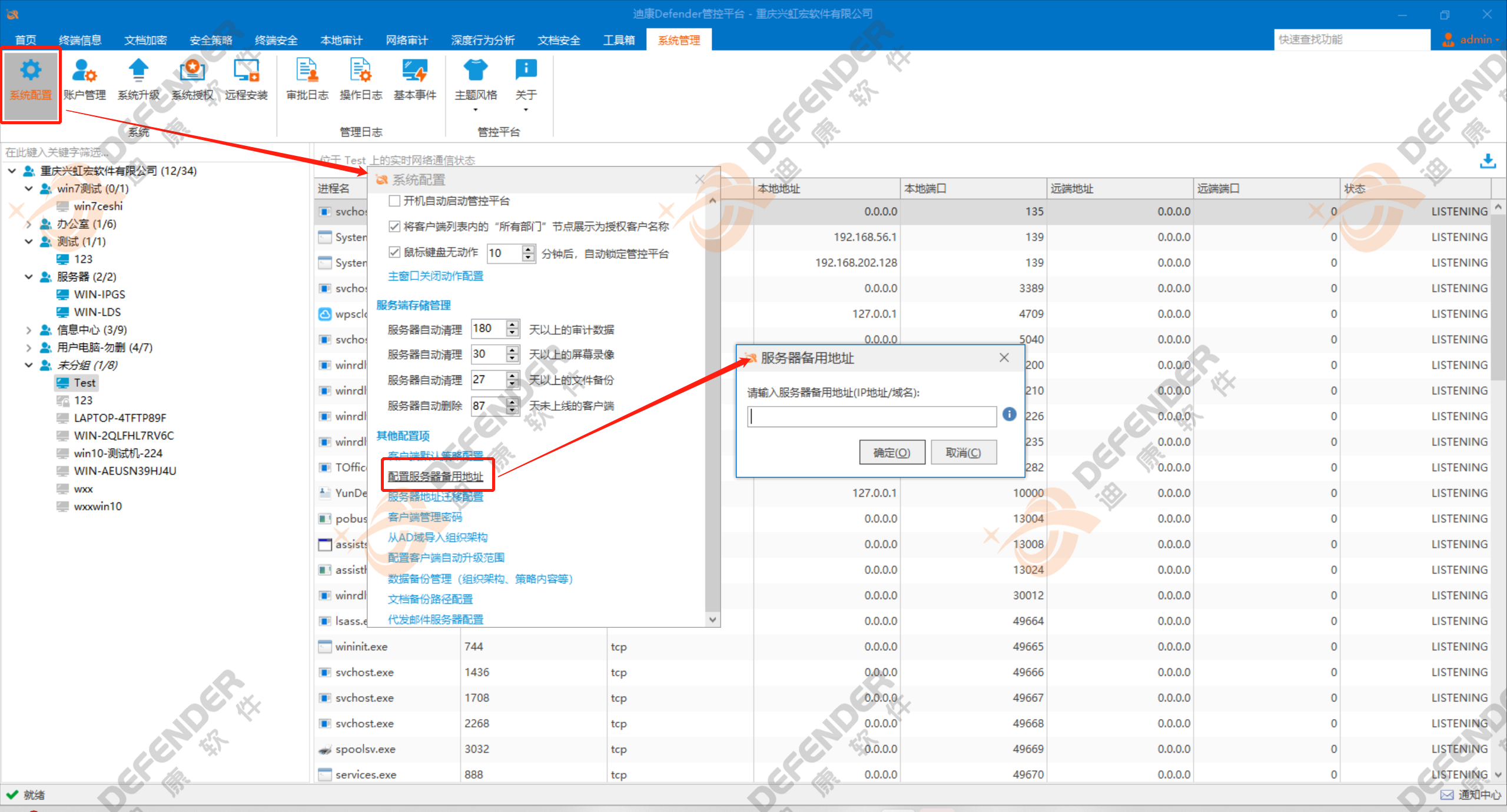Click the network table vertical scrollbar
The height and width of the screenshot is (812, 1507).
click(1499, 490)
